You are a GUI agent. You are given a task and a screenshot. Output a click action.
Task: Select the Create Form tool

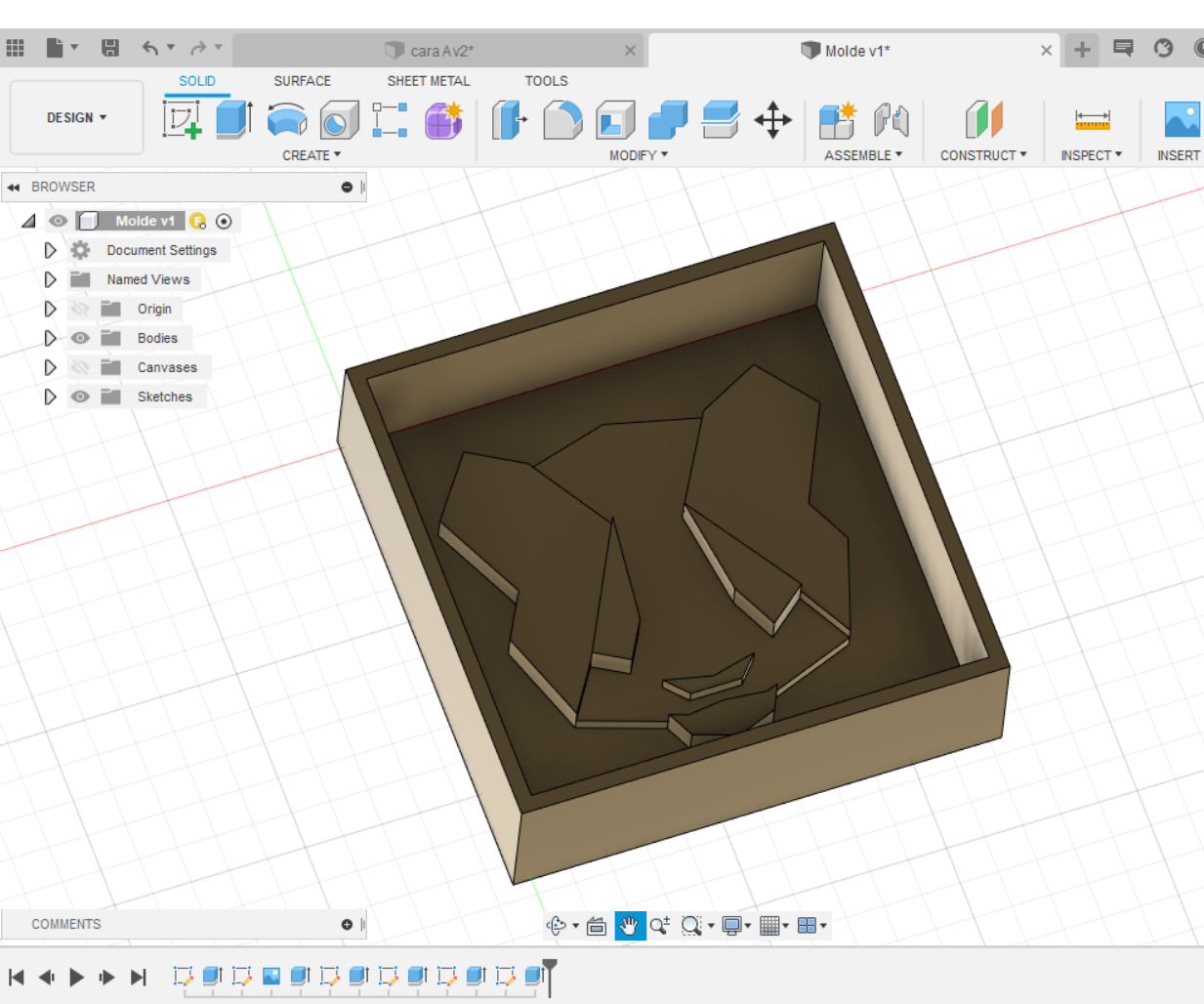tap(443, 117)
